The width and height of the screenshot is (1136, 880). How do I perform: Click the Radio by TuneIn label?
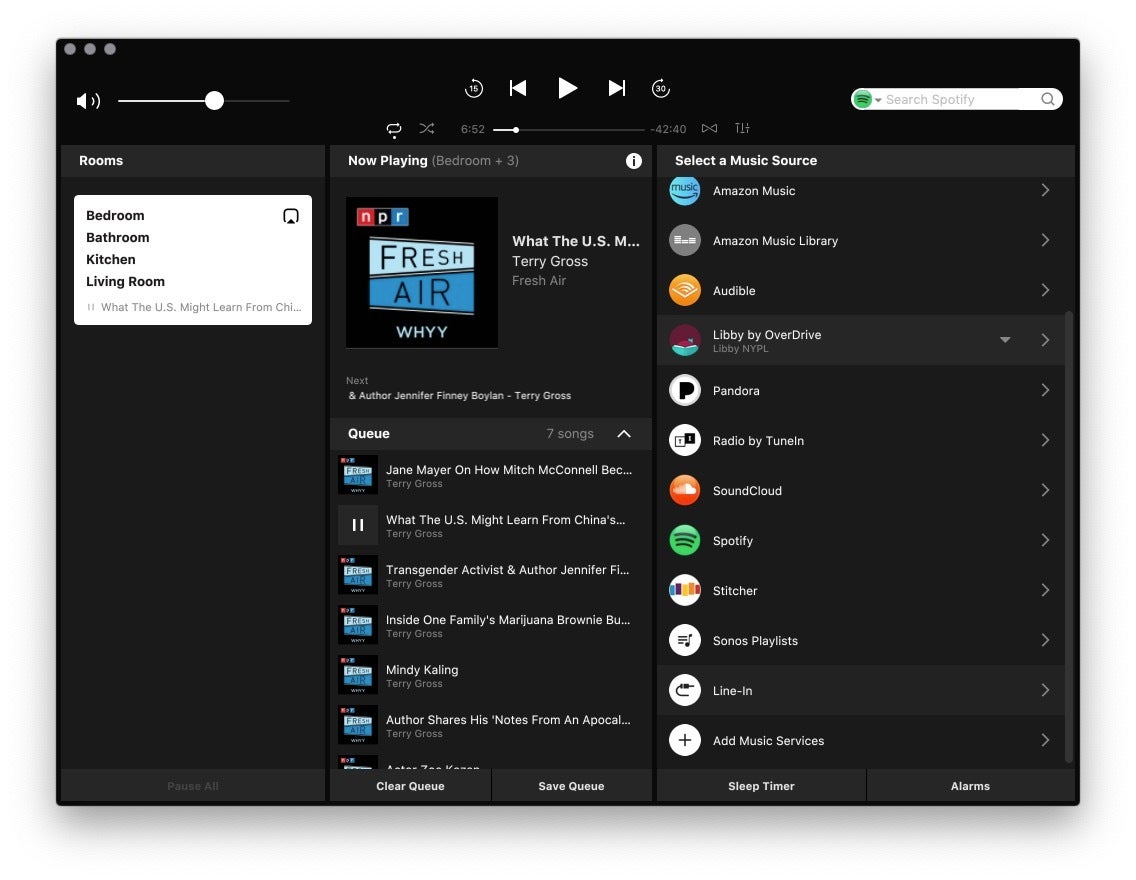(x=759, y=440)
